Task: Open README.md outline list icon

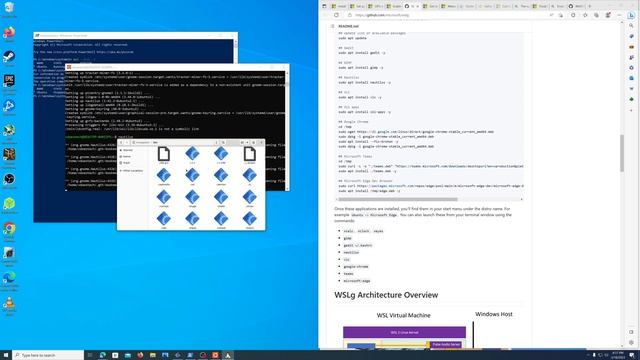Action: point(332,26)
